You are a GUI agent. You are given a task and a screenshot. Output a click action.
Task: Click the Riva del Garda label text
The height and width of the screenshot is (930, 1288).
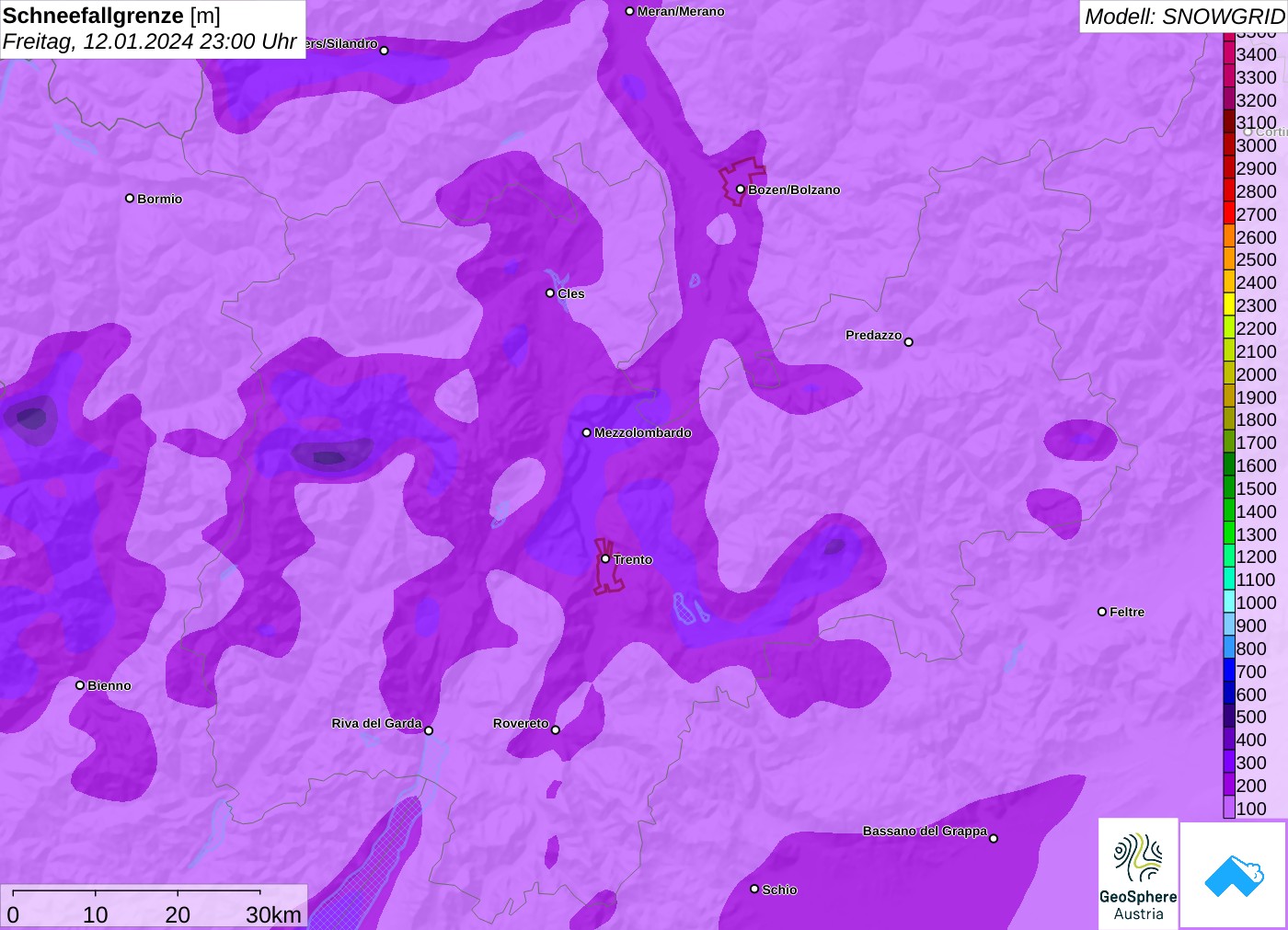click(376, 723)
